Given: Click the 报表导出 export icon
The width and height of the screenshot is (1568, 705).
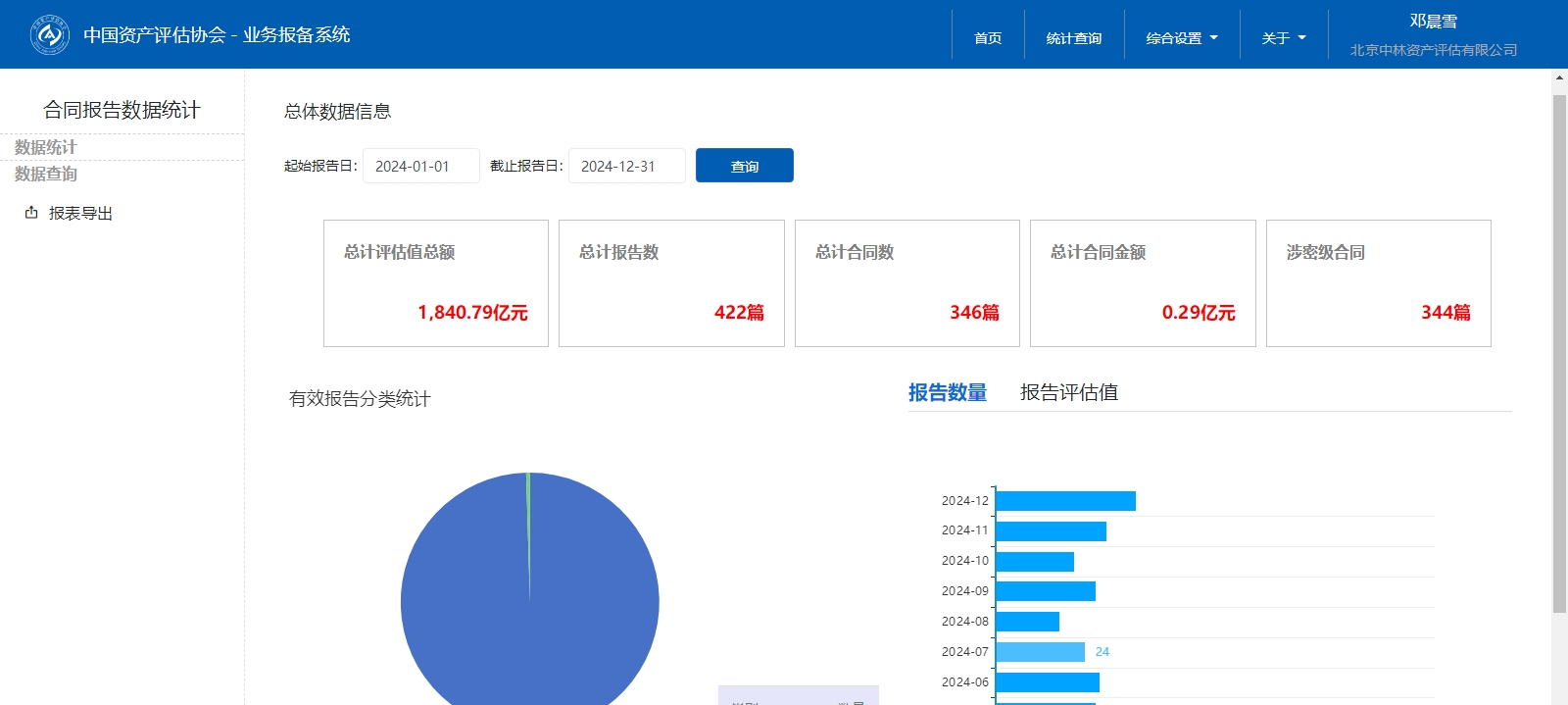Looking at the screenshot, I should click(x=31, y=213).
